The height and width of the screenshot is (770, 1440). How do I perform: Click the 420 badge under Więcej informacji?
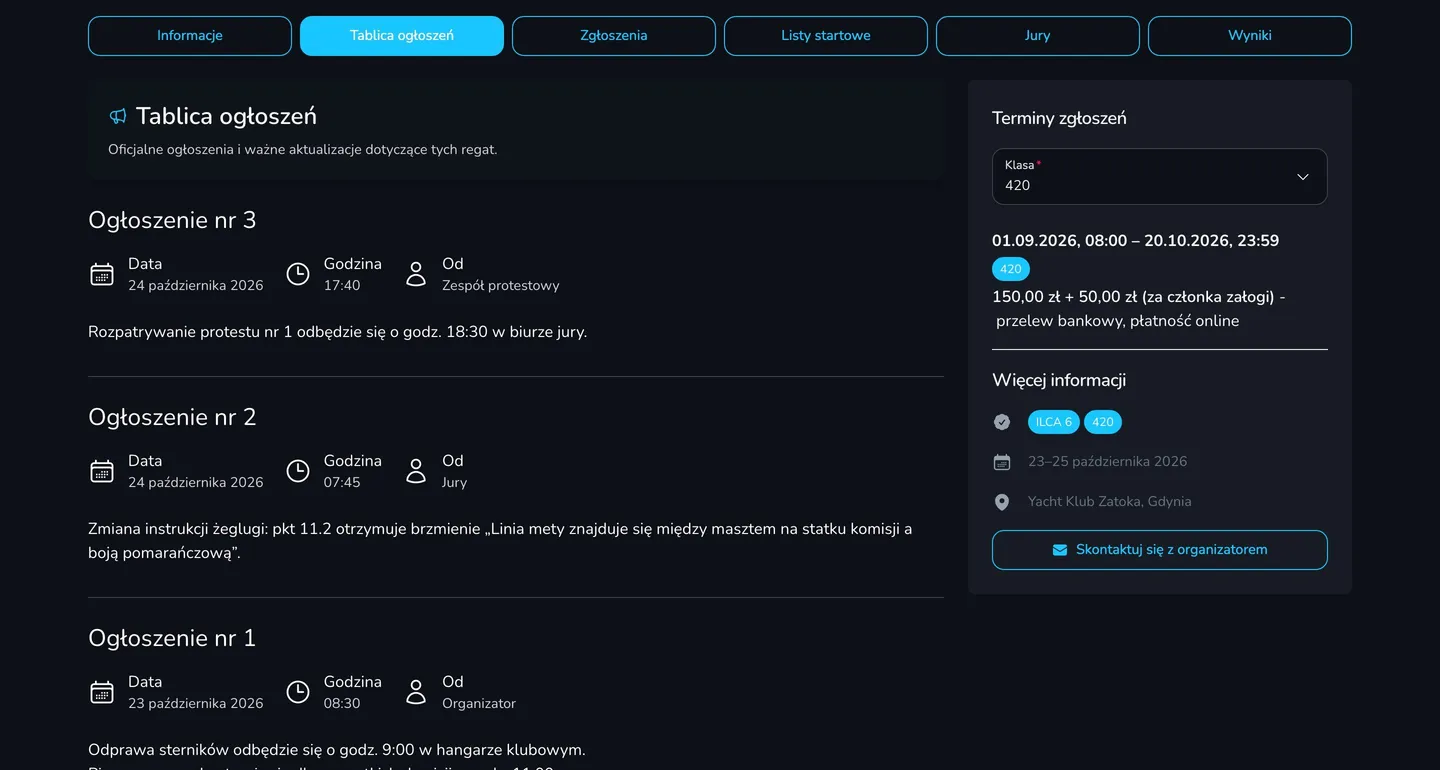pyautogui.click(x=1103, y=422)
